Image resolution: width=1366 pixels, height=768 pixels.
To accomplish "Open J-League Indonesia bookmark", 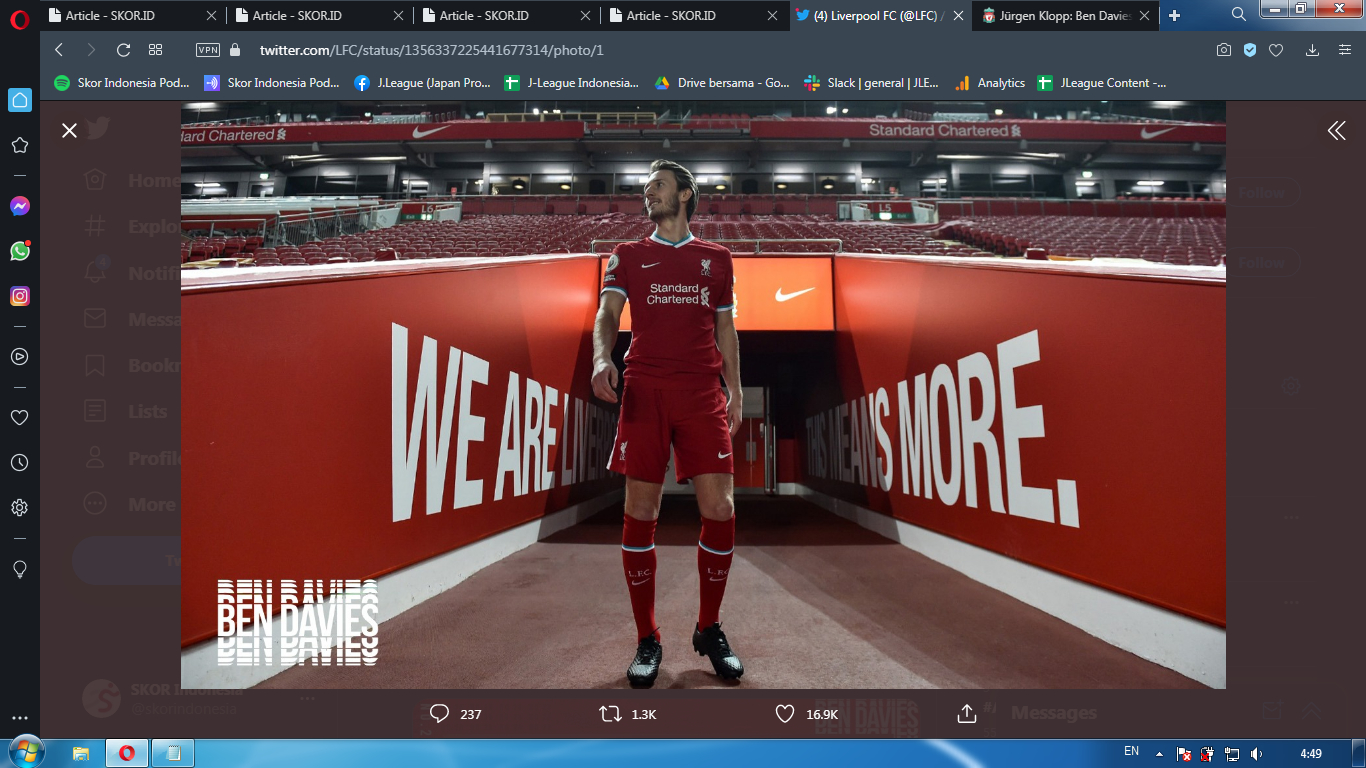I will pos(572,83).
